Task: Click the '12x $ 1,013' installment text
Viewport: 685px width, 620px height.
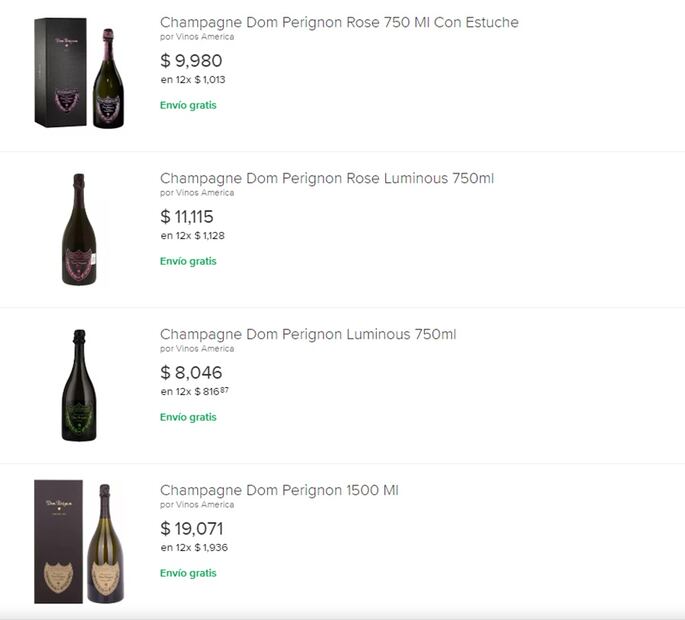Action: click(x=200, y=80)
